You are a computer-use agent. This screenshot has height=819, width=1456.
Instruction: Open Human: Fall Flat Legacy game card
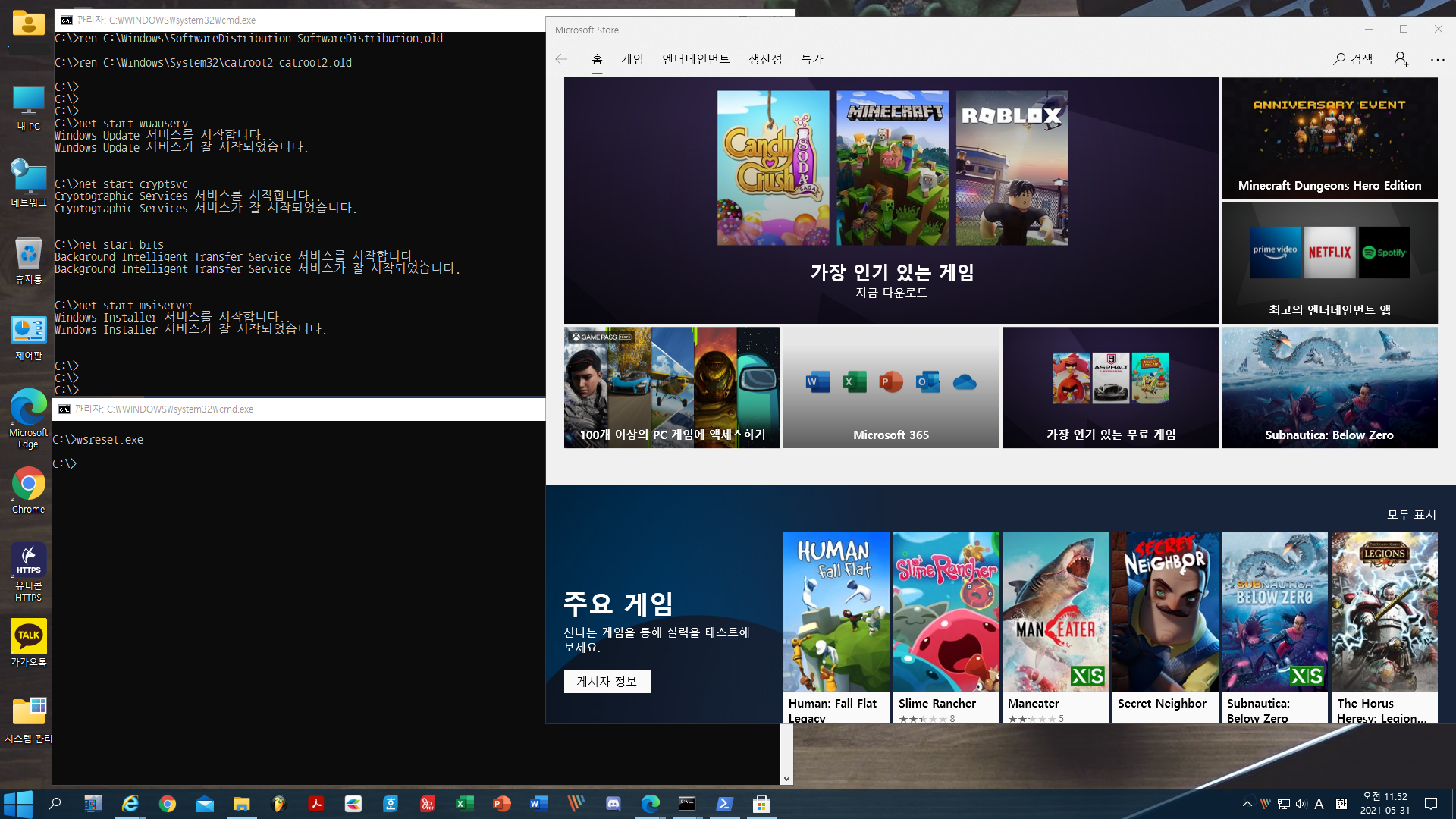pos(836,628)
